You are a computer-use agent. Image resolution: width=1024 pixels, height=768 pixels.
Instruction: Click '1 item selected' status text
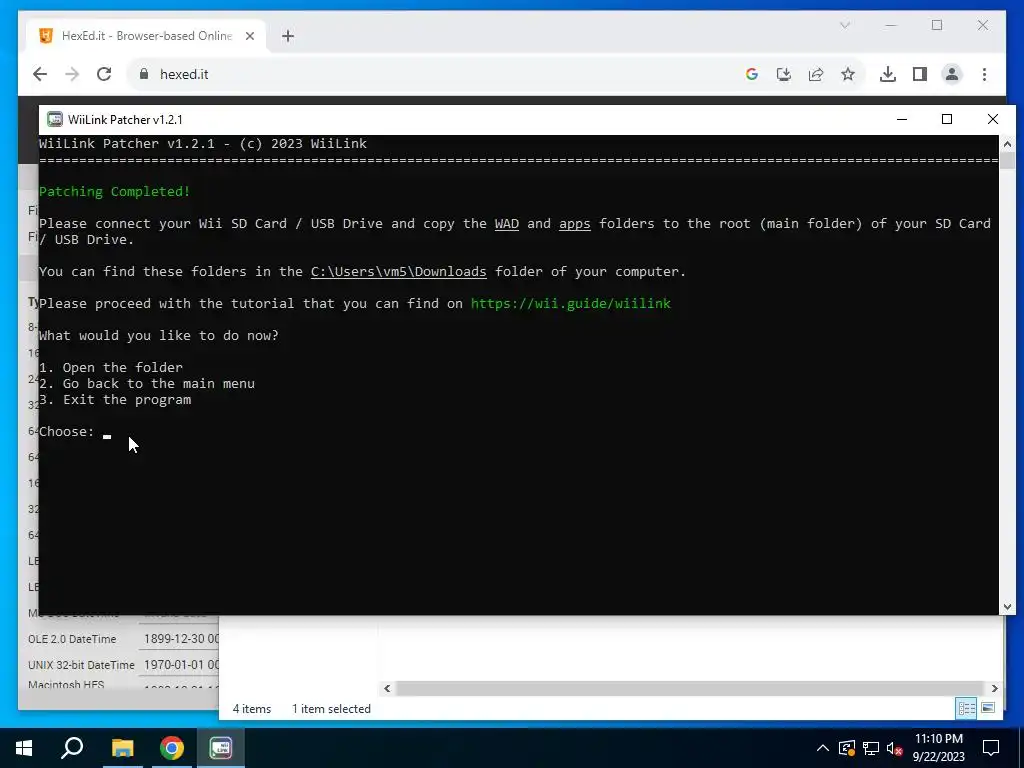(331, 709)
